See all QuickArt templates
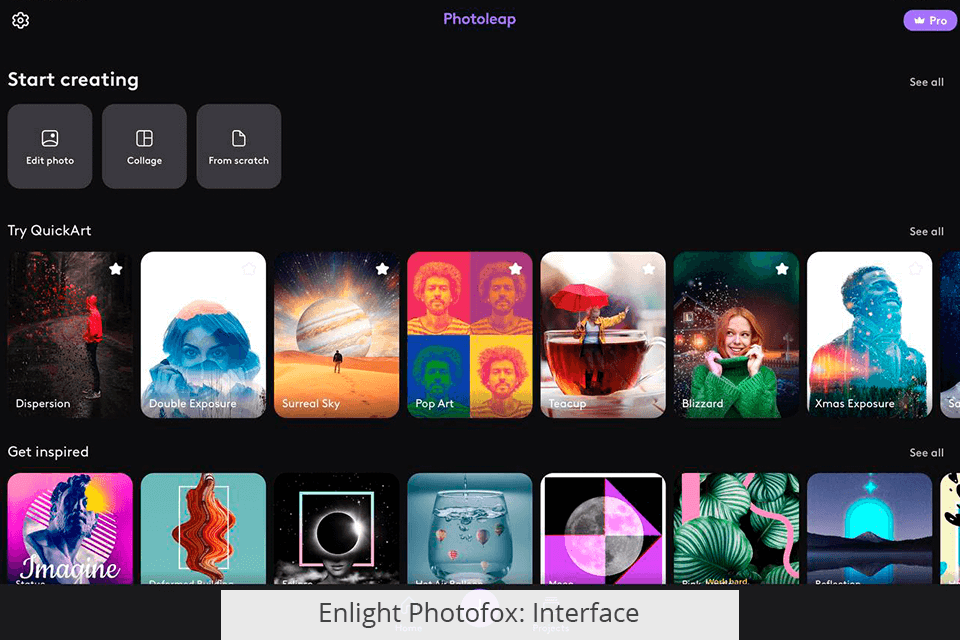The image size is (960, 640). click(926, 232)
